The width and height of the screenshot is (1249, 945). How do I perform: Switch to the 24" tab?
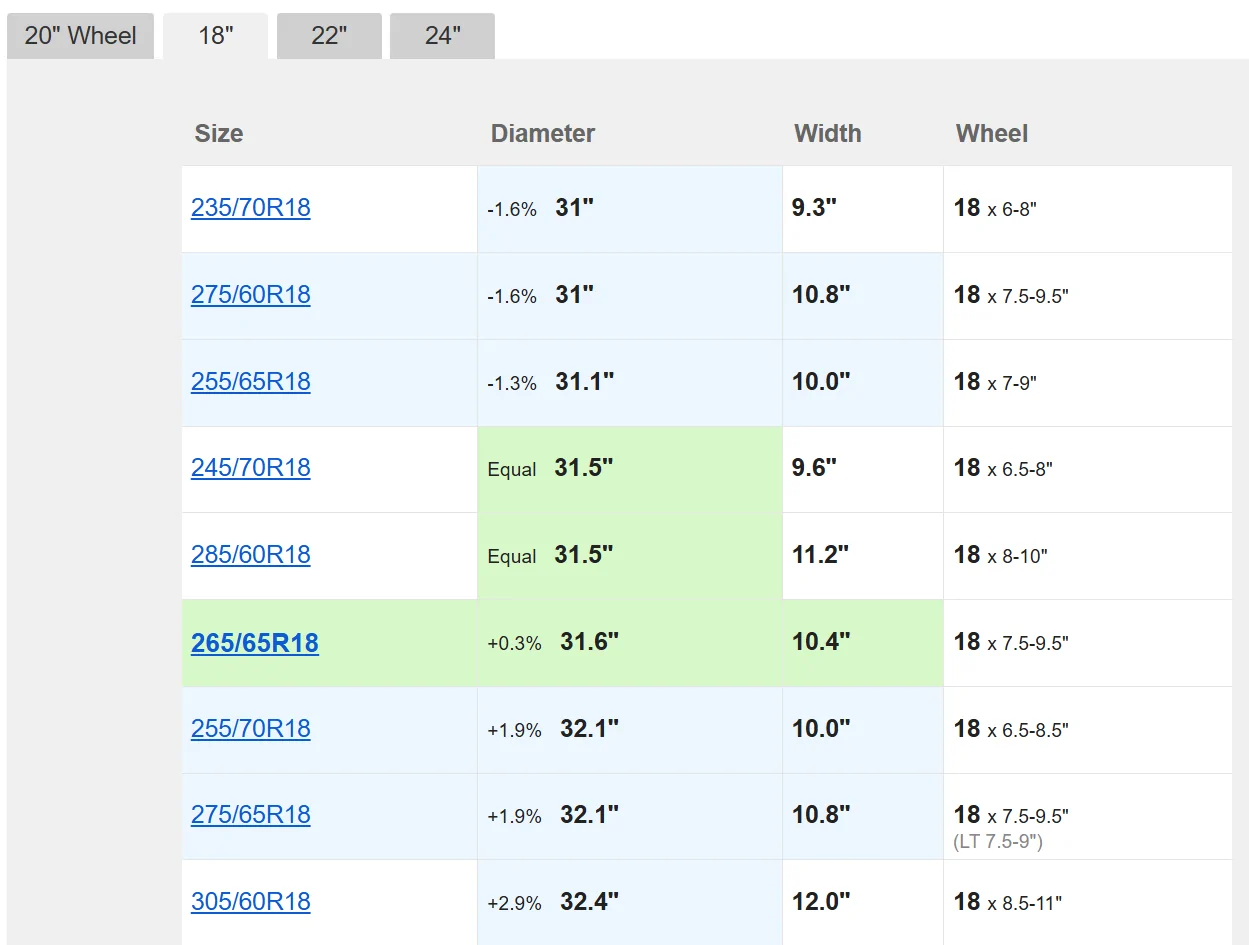442,36
